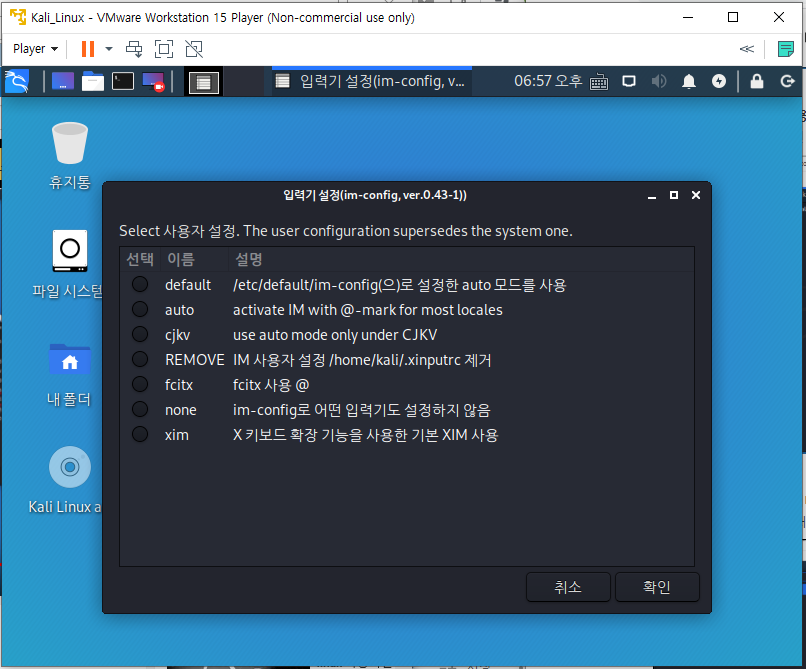Open the file manager from the panel

[93, 81]
